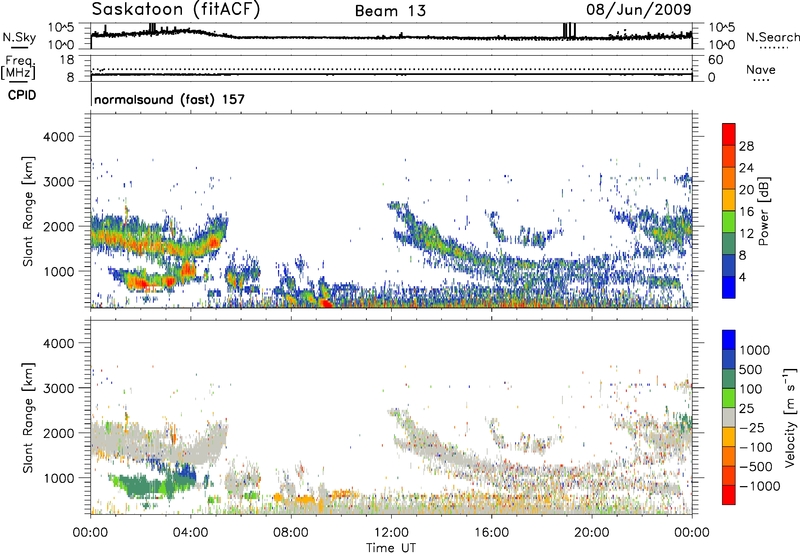
Task: Pick the yellow 16–20 dB power colorbar segment
Action: pyautogui.click(x=729, y=199)
